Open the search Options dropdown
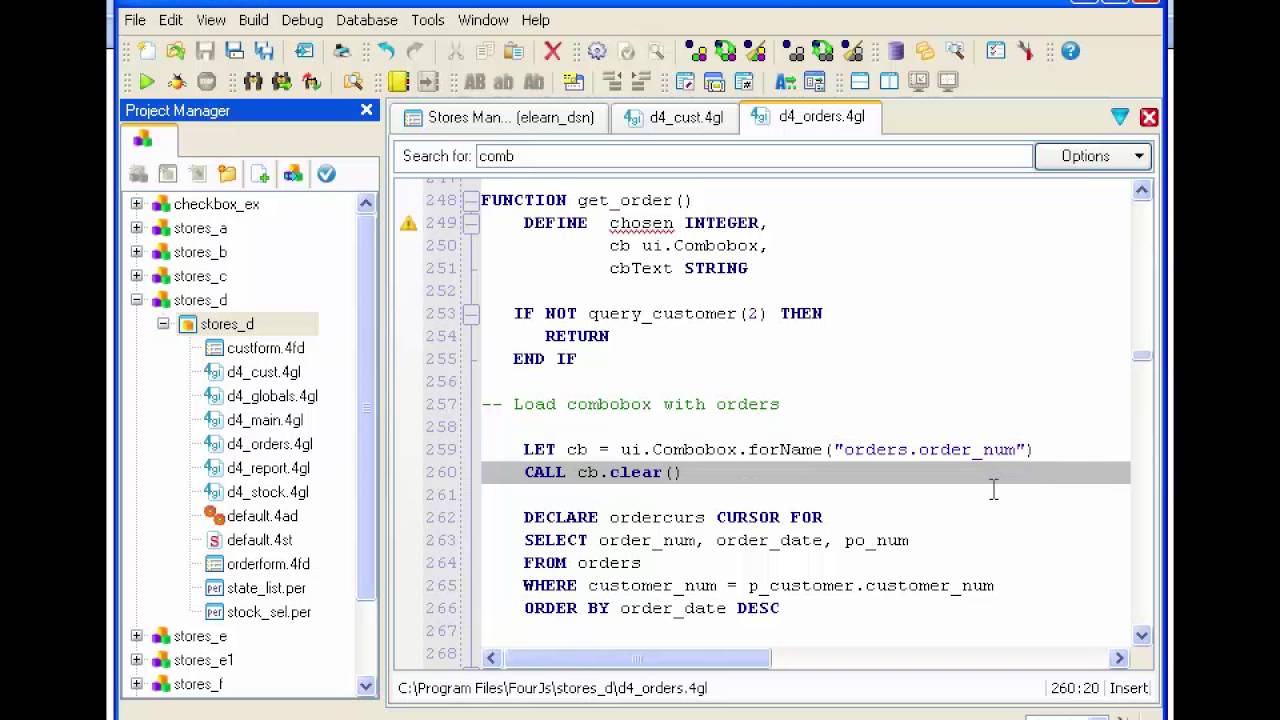The image size is (1280, 720). click(1093, 156)
